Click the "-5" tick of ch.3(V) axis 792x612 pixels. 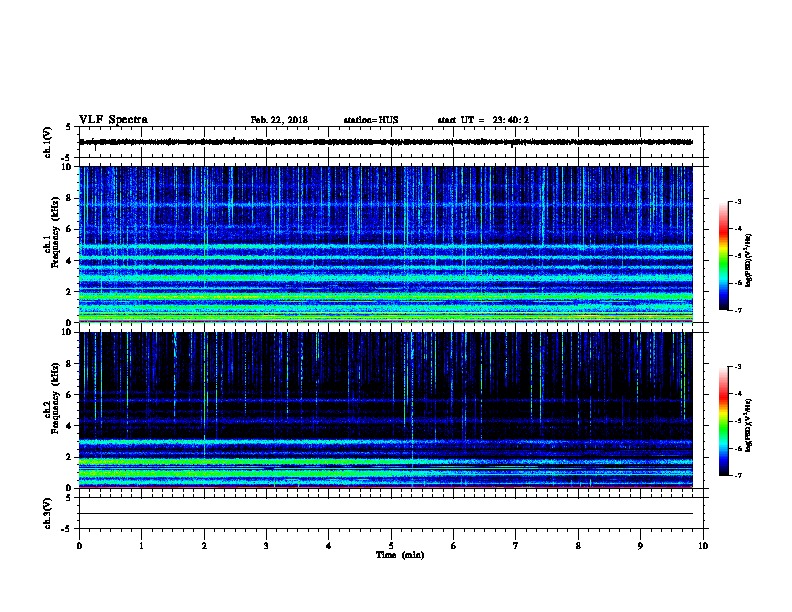(67, 529)
